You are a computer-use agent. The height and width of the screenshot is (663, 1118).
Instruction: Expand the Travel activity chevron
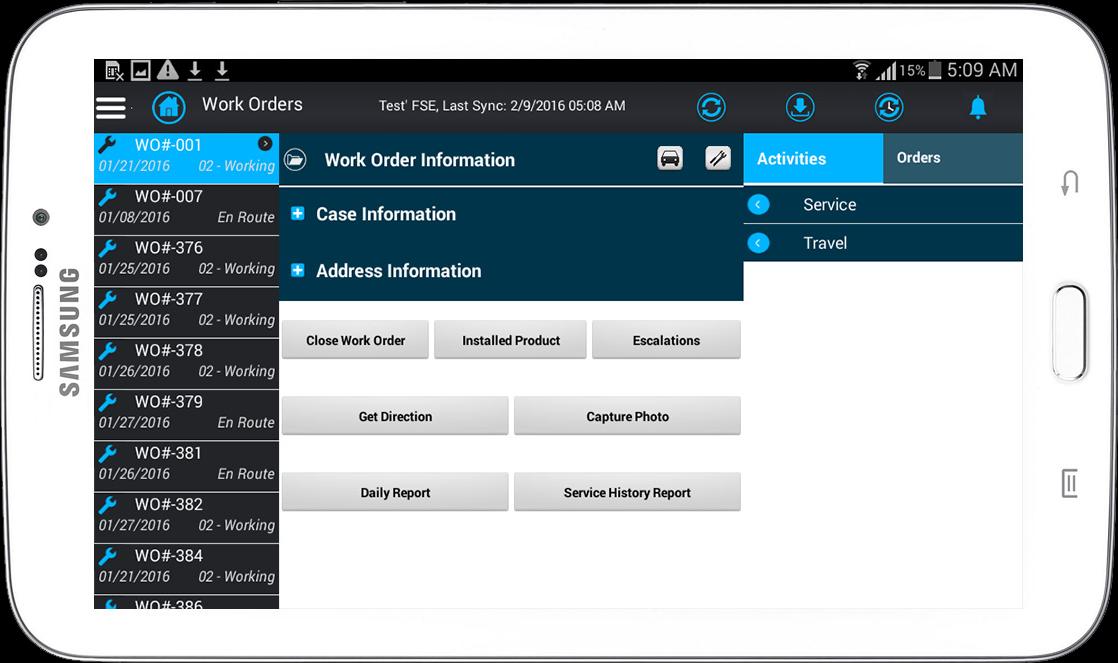coord(759,243)
